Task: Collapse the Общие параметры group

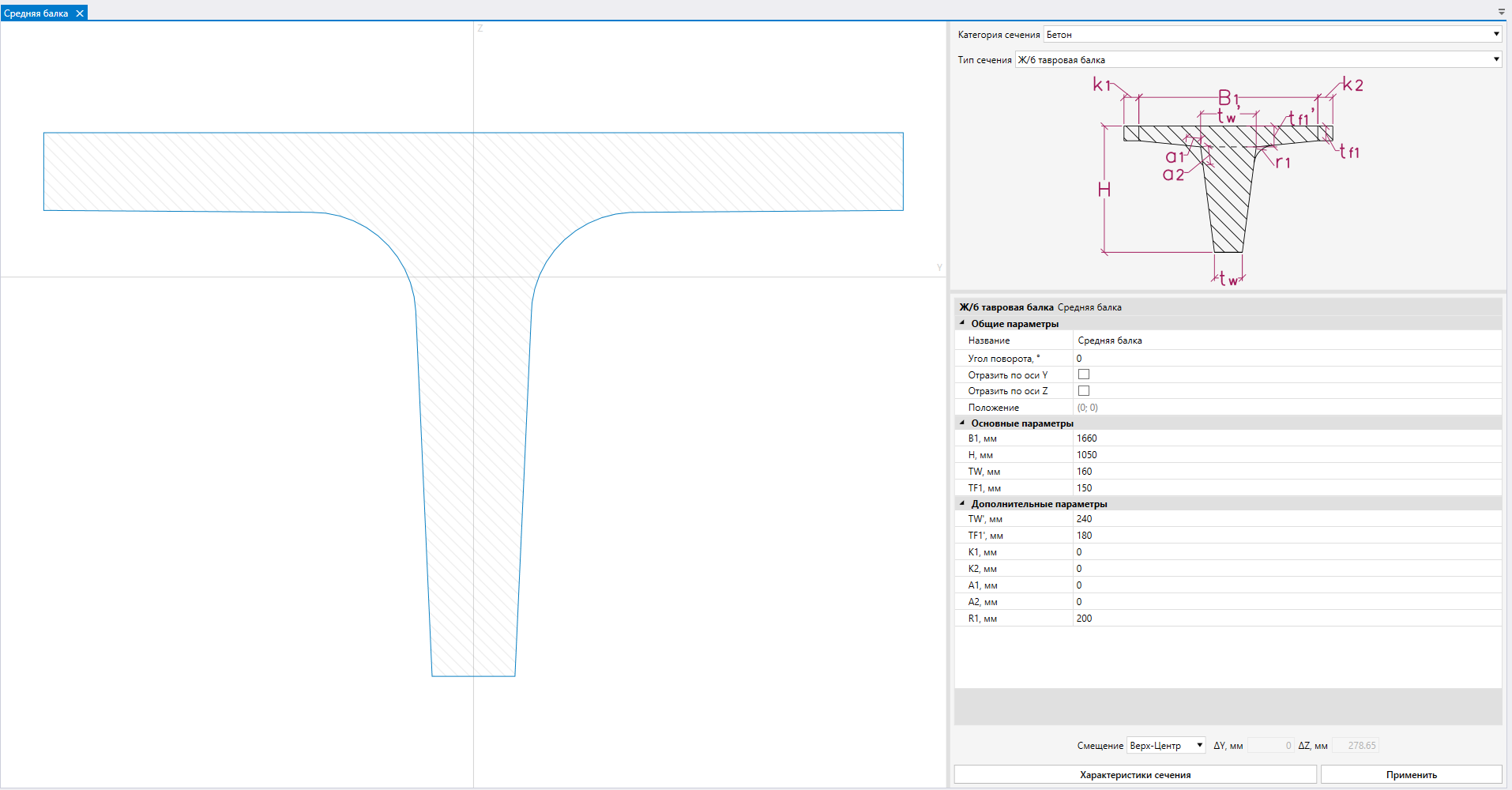Action: click(x=962, y=323)
